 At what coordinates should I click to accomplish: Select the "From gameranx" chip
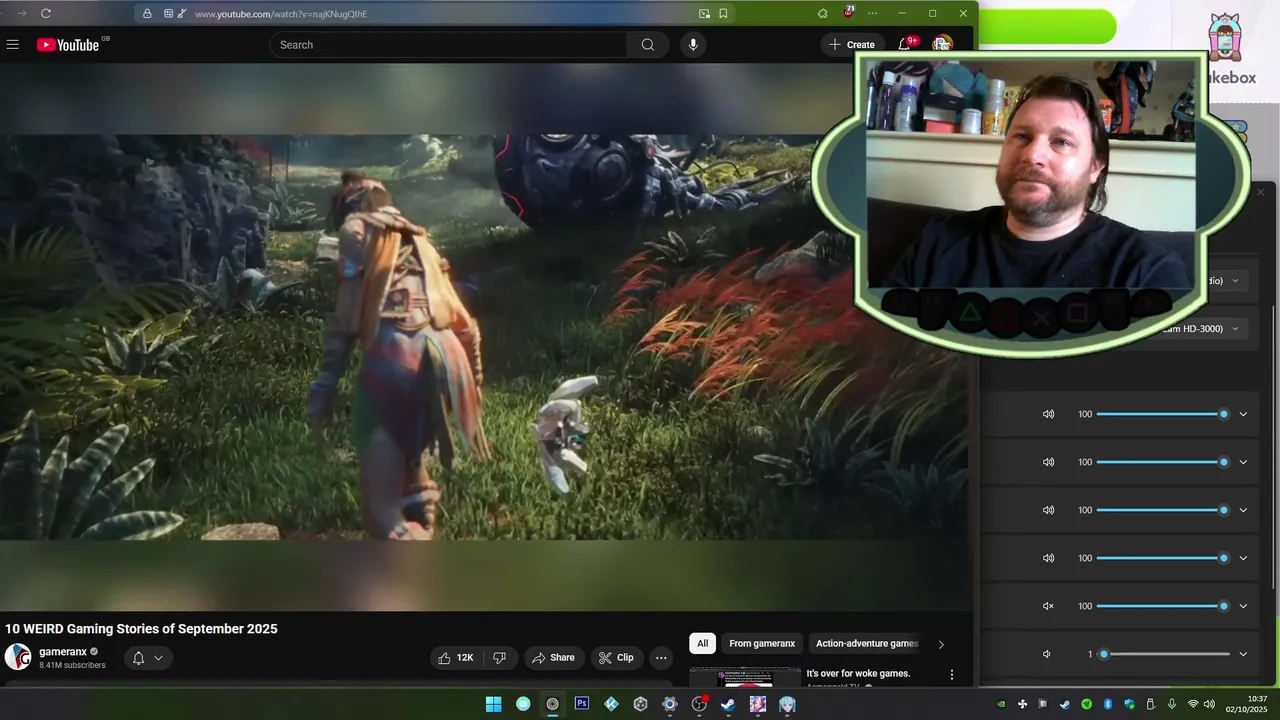[762, 644]
